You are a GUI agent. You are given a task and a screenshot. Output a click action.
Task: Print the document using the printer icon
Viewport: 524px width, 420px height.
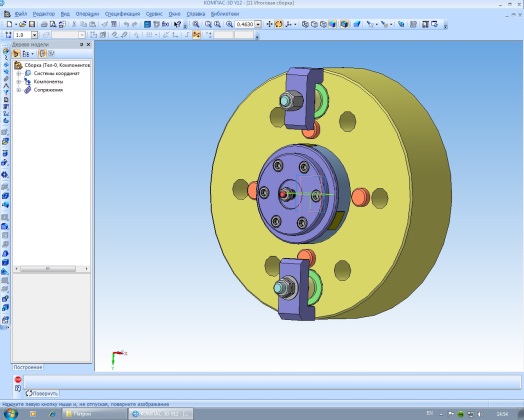click(x=44, y=24)
